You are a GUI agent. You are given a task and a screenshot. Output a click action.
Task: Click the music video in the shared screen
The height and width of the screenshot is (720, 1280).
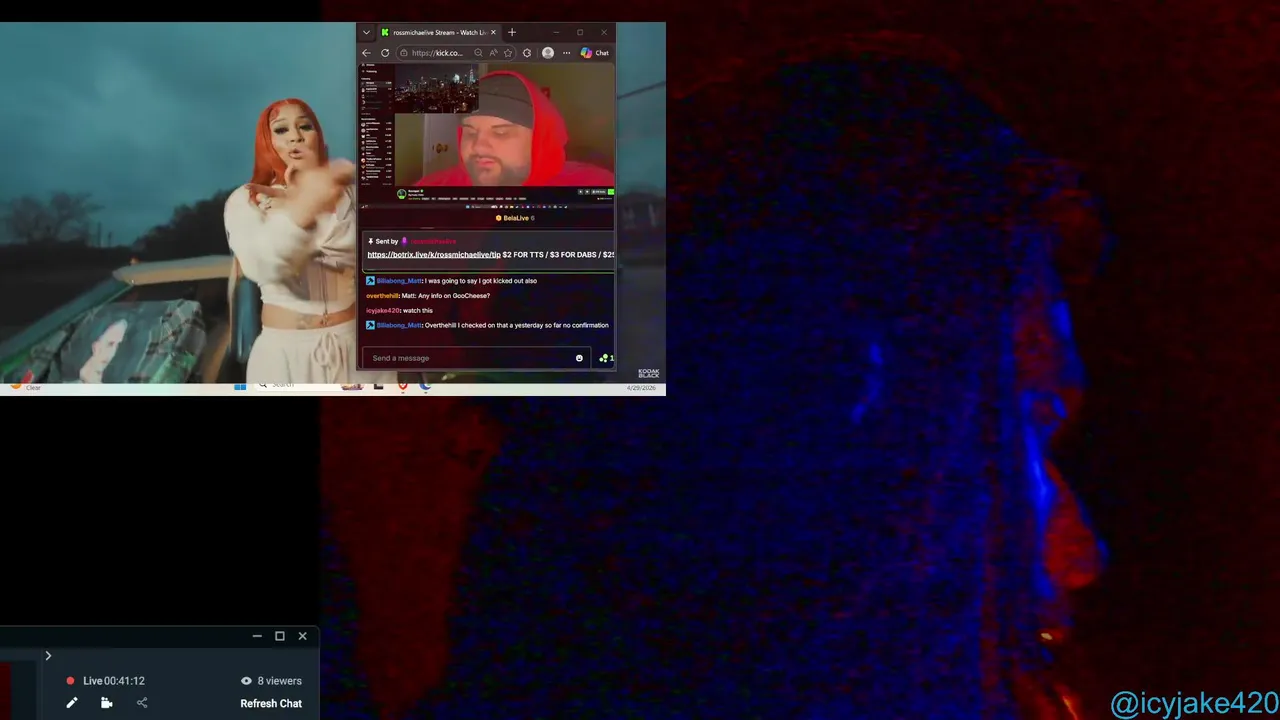[178, 203]
